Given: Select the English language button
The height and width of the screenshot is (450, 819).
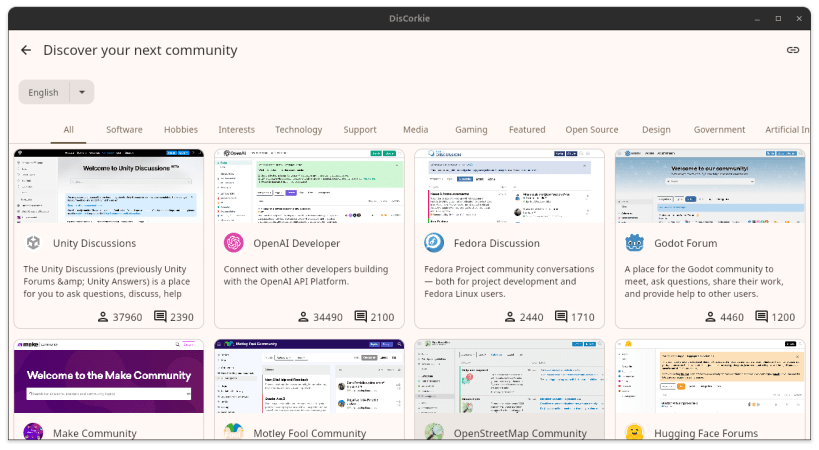Looking at the screenshot, I should [44, 92].
